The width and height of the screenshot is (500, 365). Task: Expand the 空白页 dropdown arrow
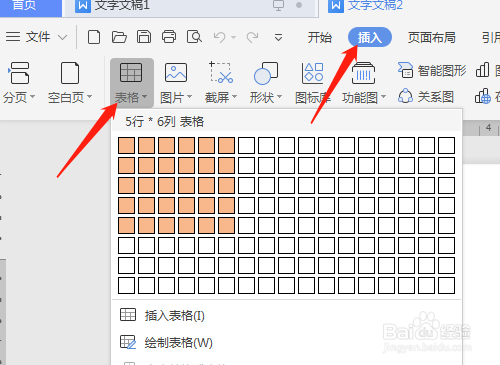pos(89,97)
